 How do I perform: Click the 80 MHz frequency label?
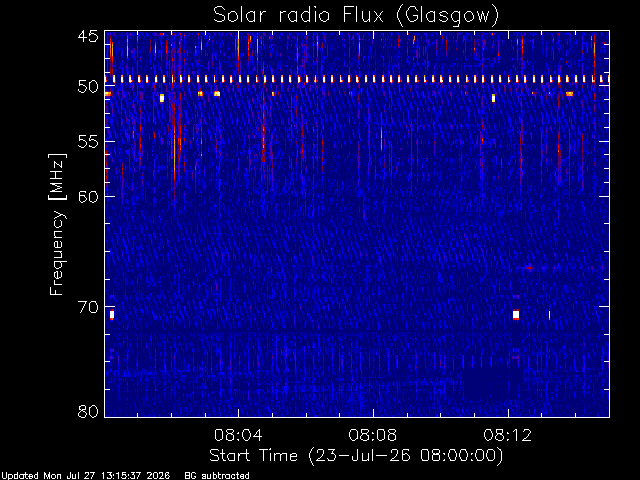(x=88, y=411)
